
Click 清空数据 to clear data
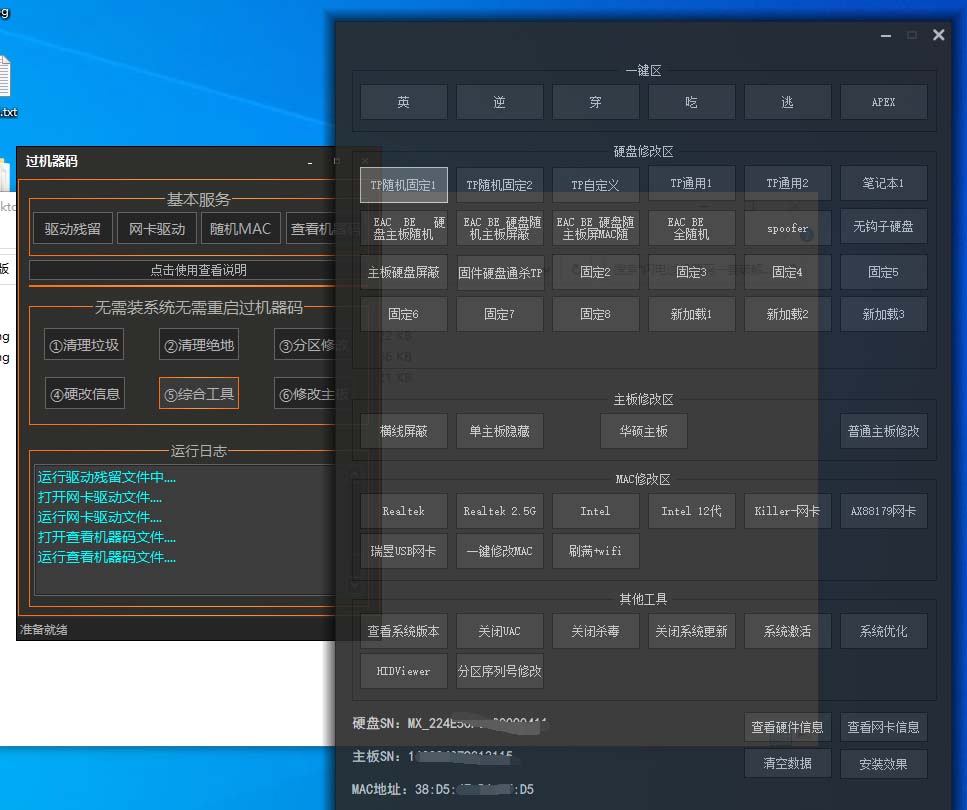coord(788,763)
